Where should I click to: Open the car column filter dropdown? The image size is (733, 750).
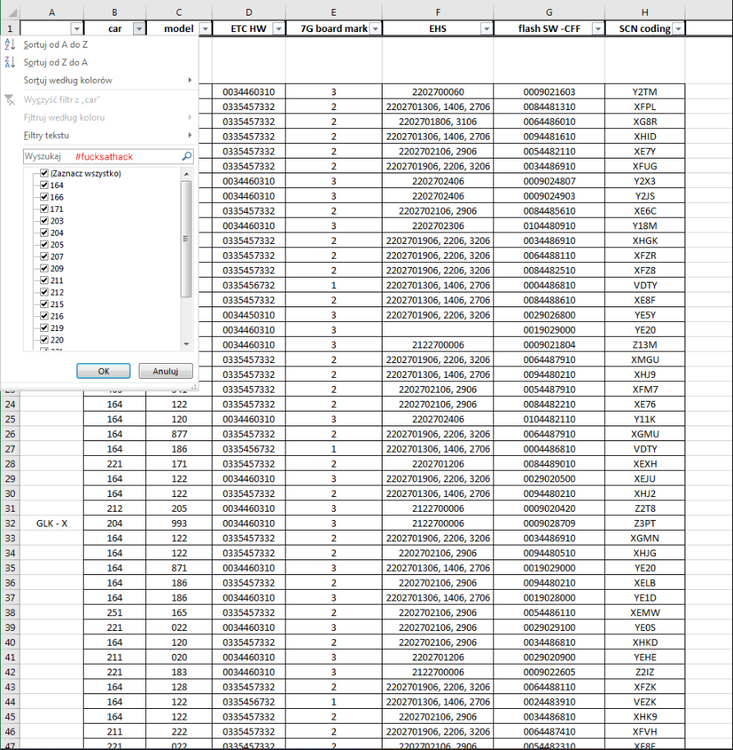click(139, 29)
